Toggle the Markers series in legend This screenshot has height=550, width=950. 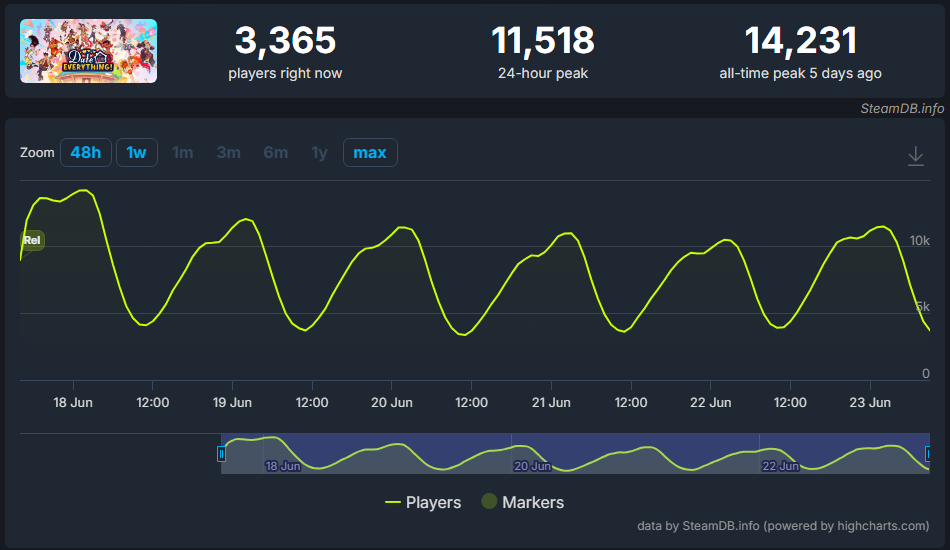tap(522, 502)
